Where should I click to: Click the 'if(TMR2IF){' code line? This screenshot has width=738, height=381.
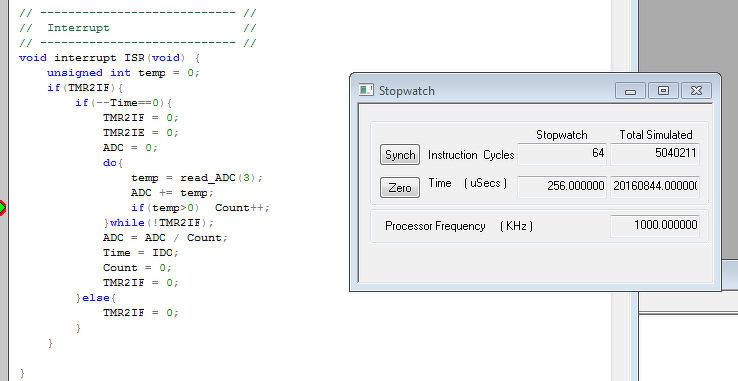85,88
